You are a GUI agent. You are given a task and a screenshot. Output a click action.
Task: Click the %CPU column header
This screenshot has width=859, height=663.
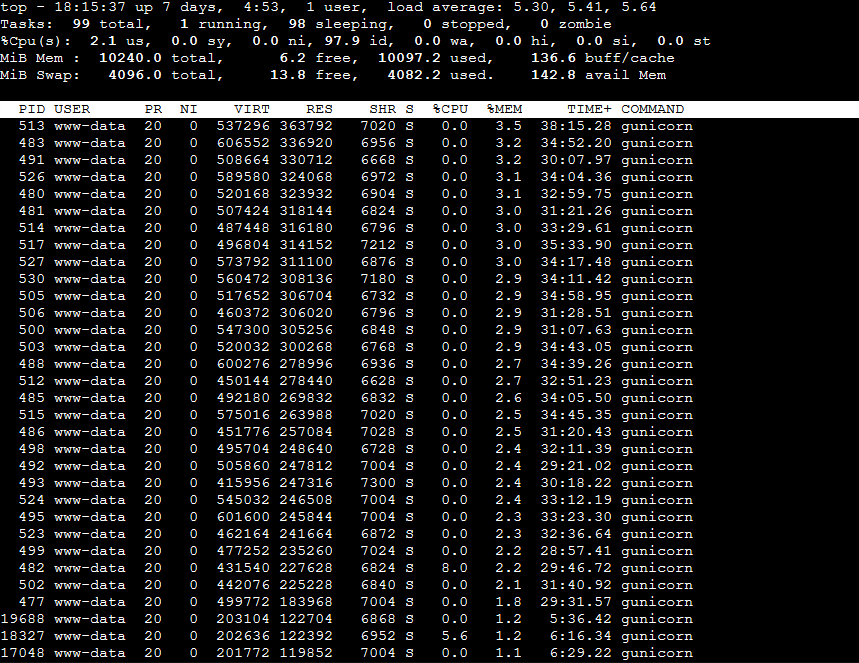[449, 109]
